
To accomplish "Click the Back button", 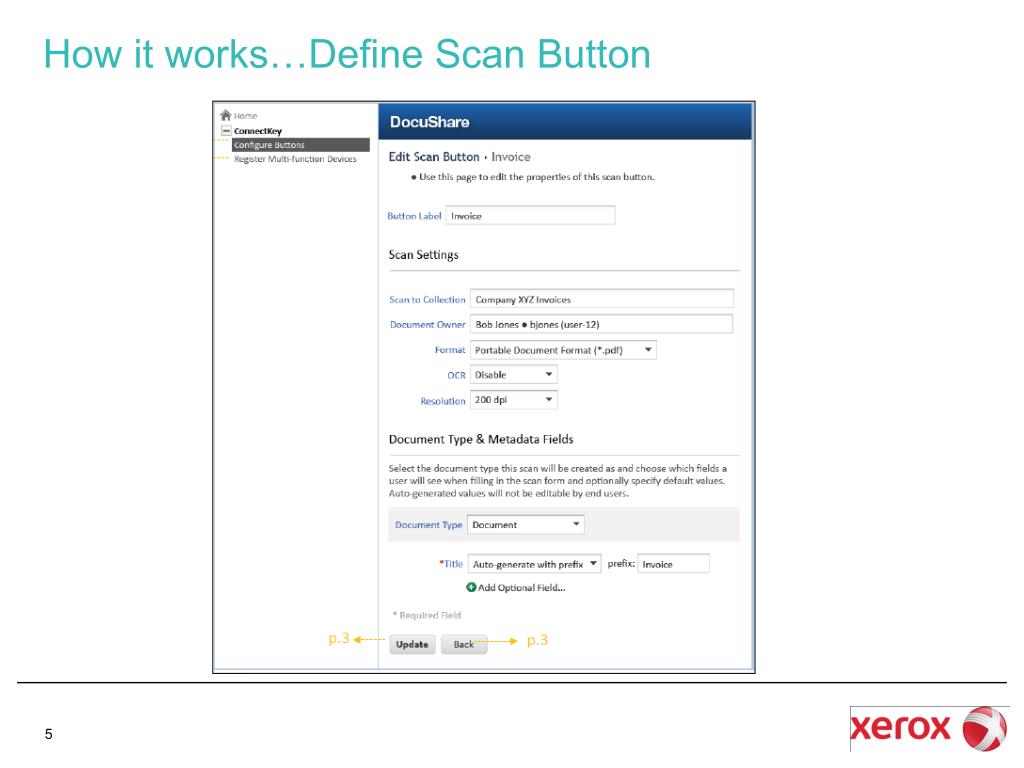I will (x=464, y=644).
